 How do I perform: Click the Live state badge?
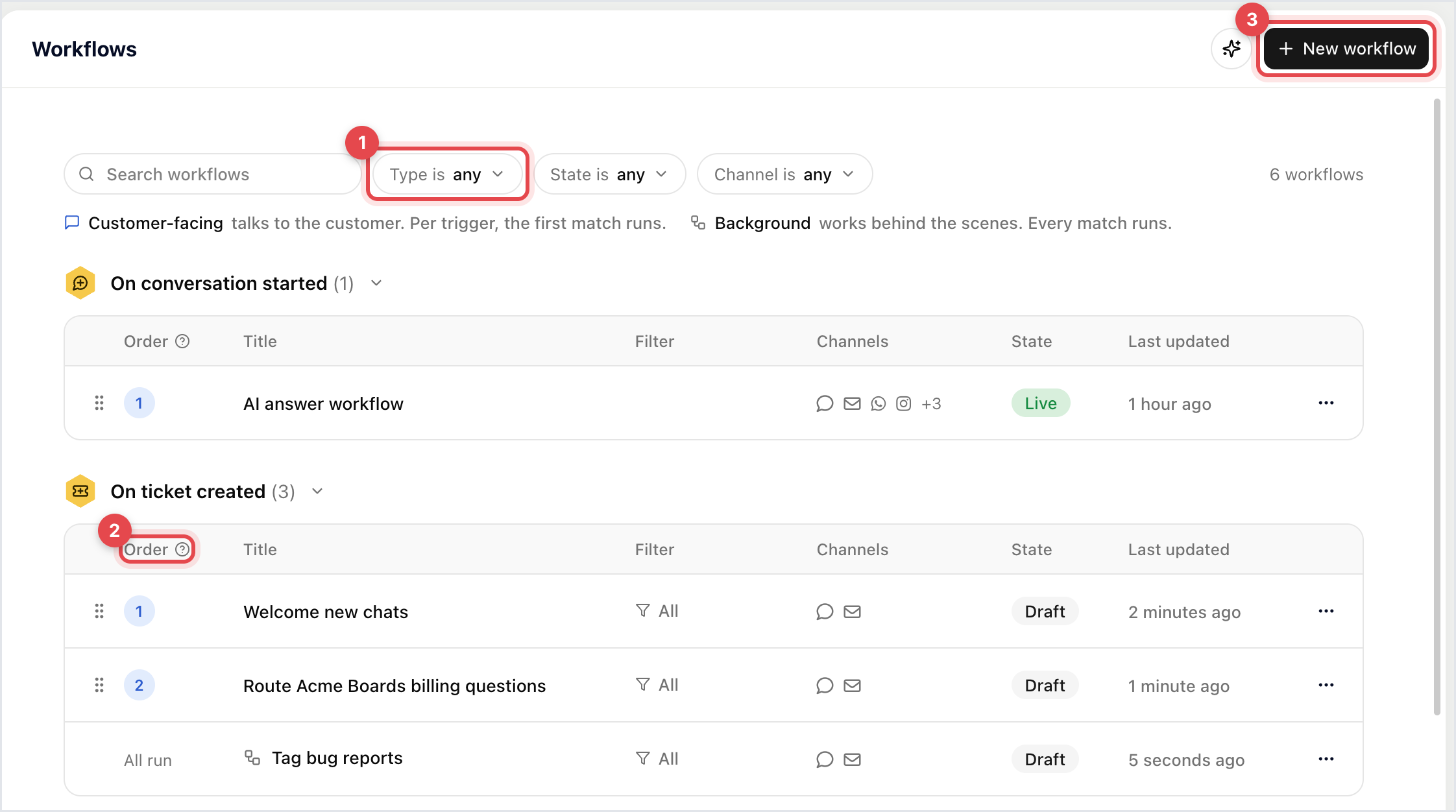[1040, 403]
